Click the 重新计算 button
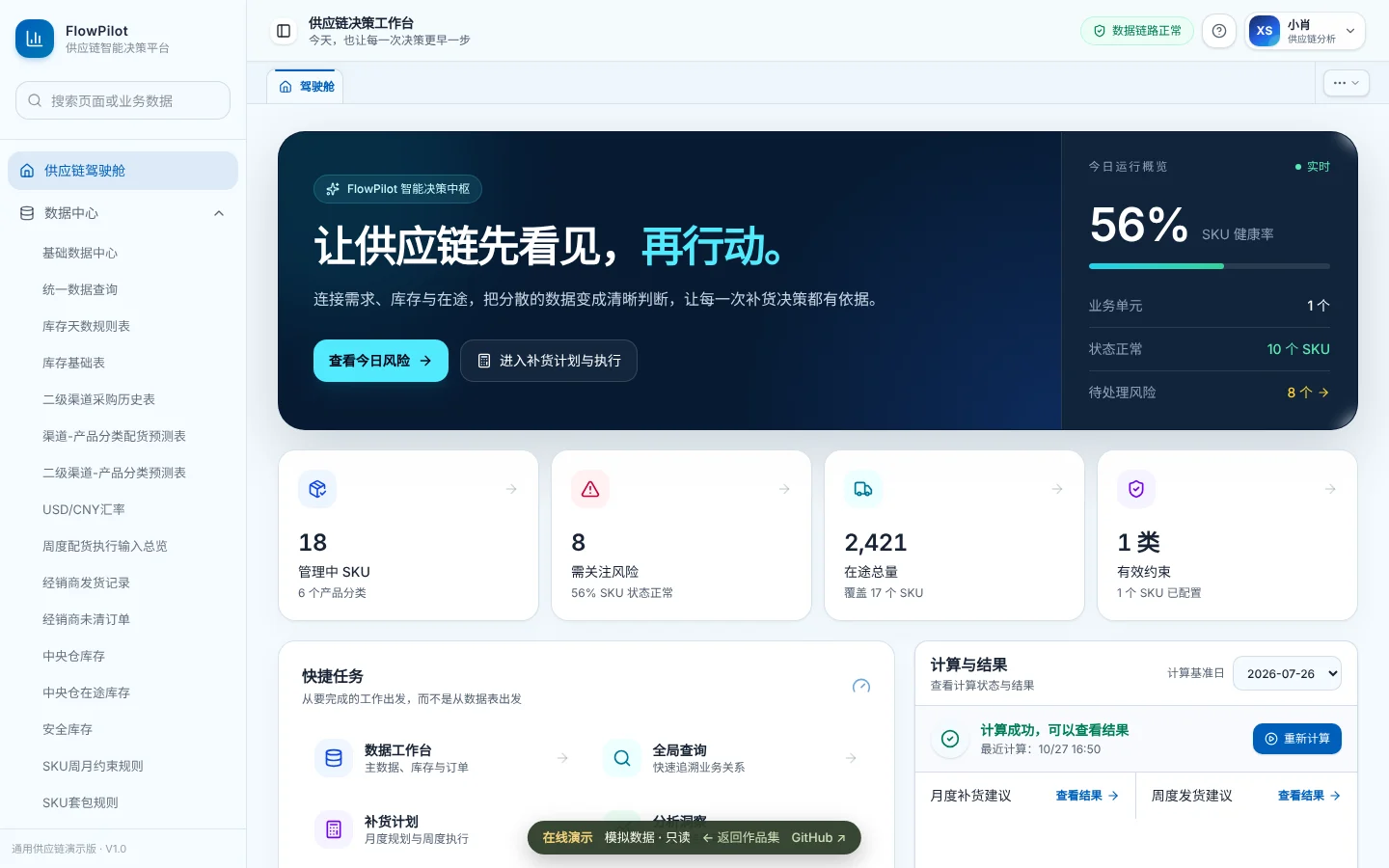1389x868 pixels. point(1297,739)
